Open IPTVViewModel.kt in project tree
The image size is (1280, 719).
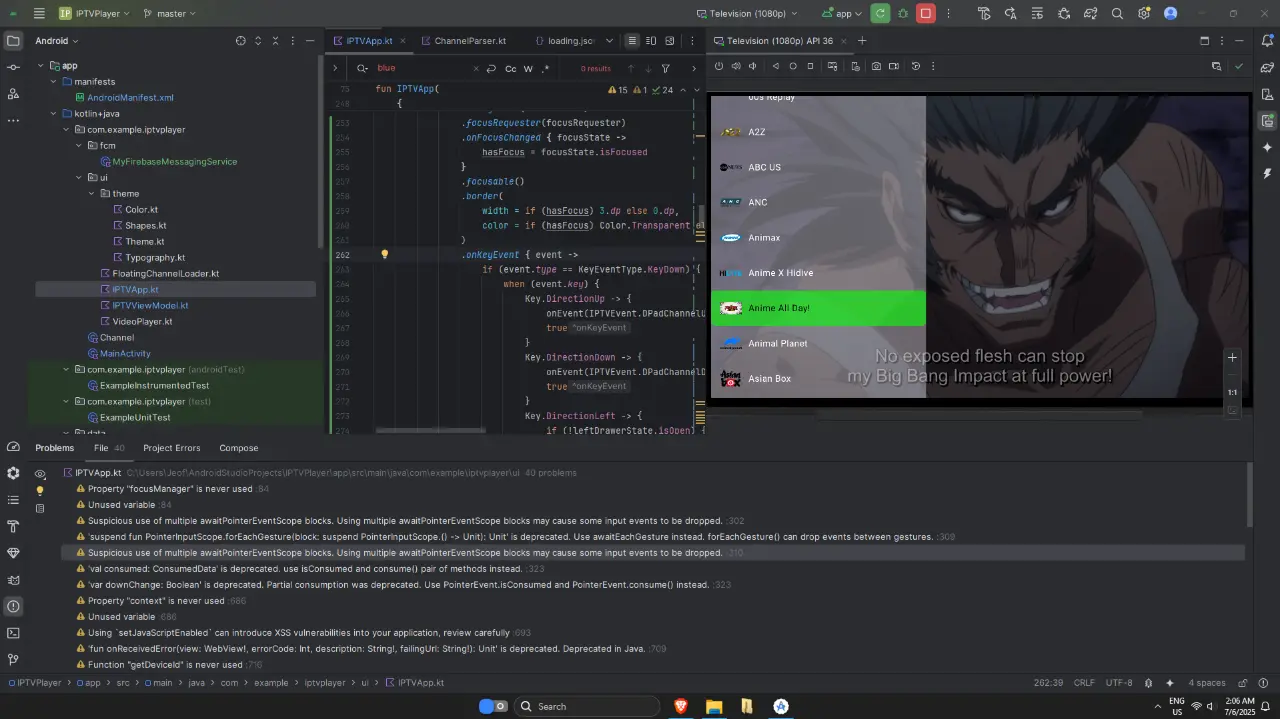pyautogui.click(x=150, y=305)
